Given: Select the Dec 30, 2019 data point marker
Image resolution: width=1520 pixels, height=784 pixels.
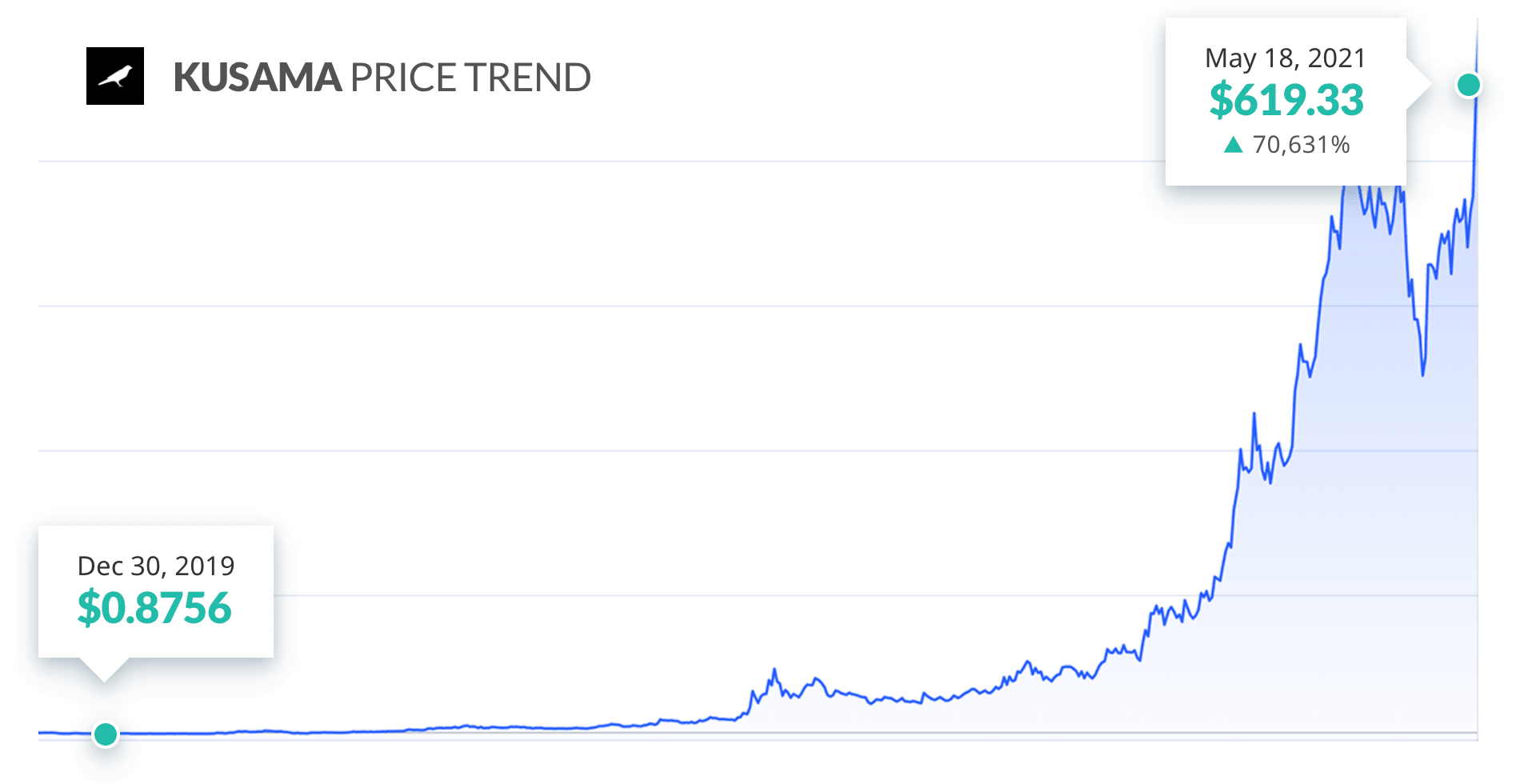Looking at the screenshot, I should (x=106, y=734).
